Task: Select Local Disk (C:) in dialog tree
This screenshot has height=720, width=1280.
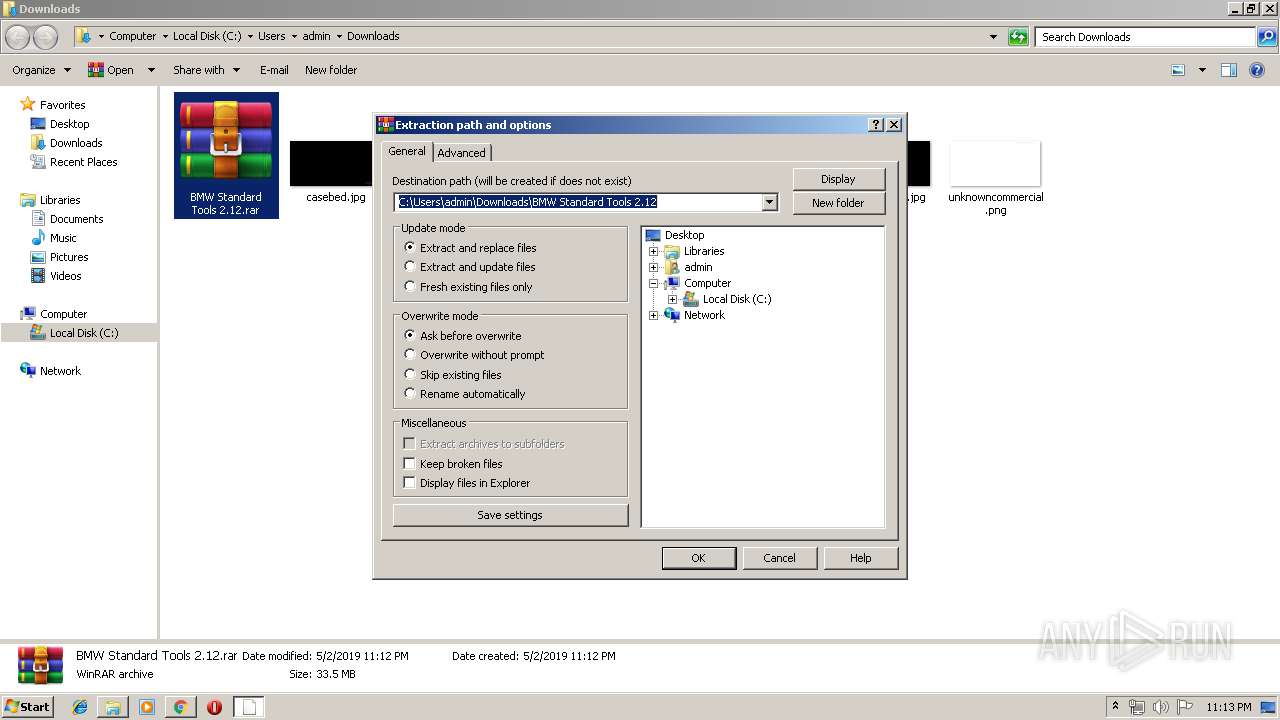Action: coord(736,299)
